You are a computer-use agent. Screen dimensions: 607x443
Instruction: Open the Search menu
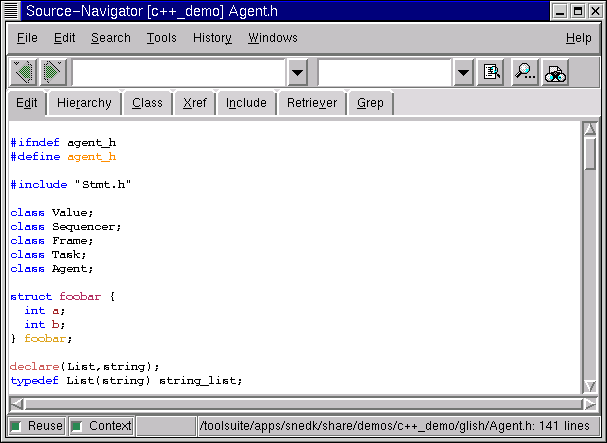point(111,38)
